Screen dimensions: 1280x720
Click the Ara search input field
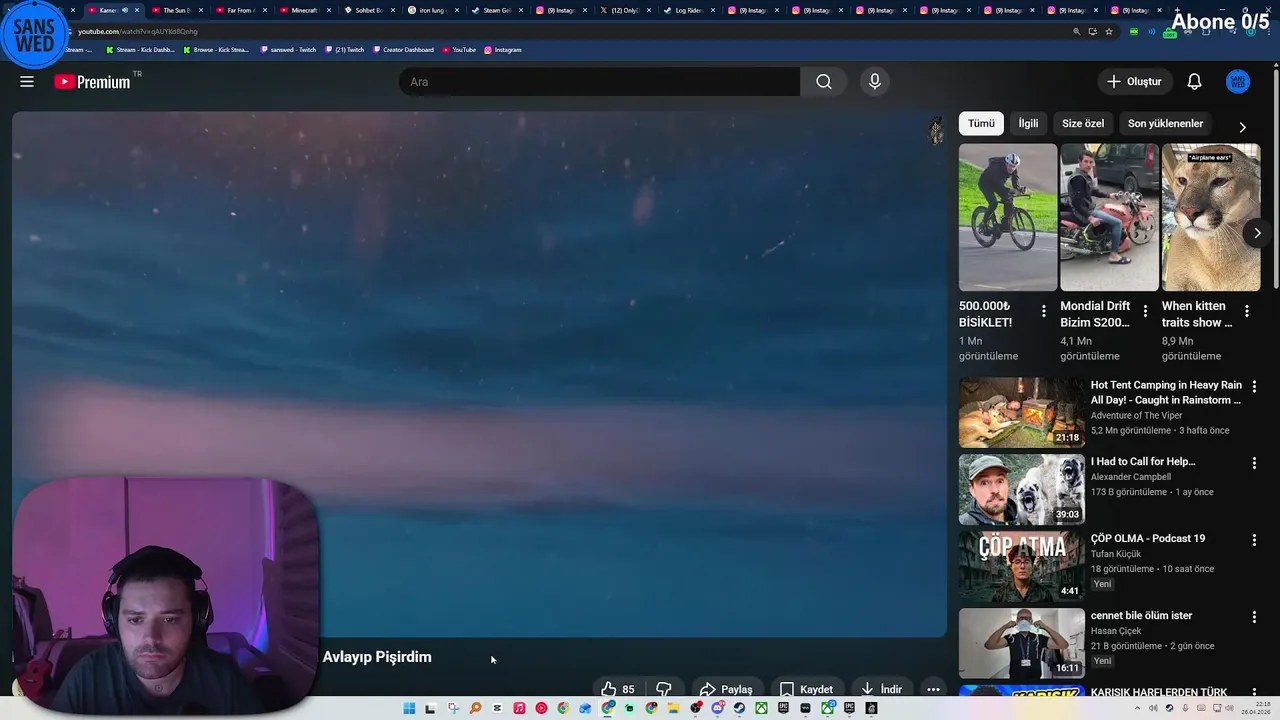[x=599, y=82]
